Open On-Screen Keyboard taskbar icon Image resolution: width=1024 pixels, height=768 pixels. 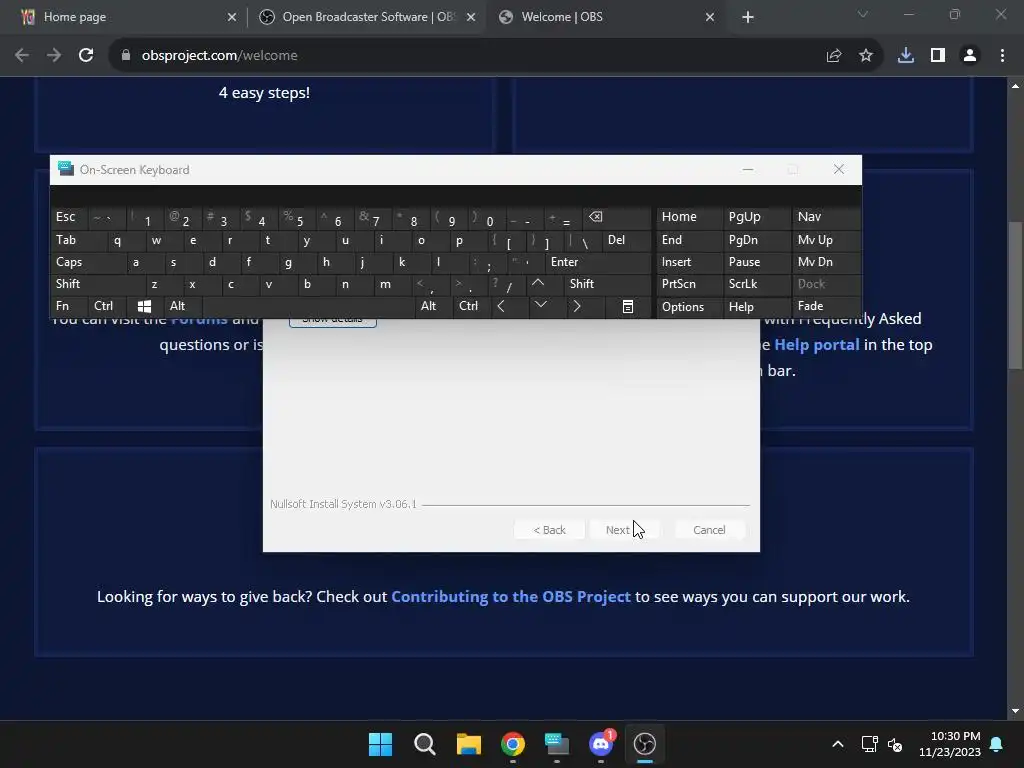click(x=557, y=744)
